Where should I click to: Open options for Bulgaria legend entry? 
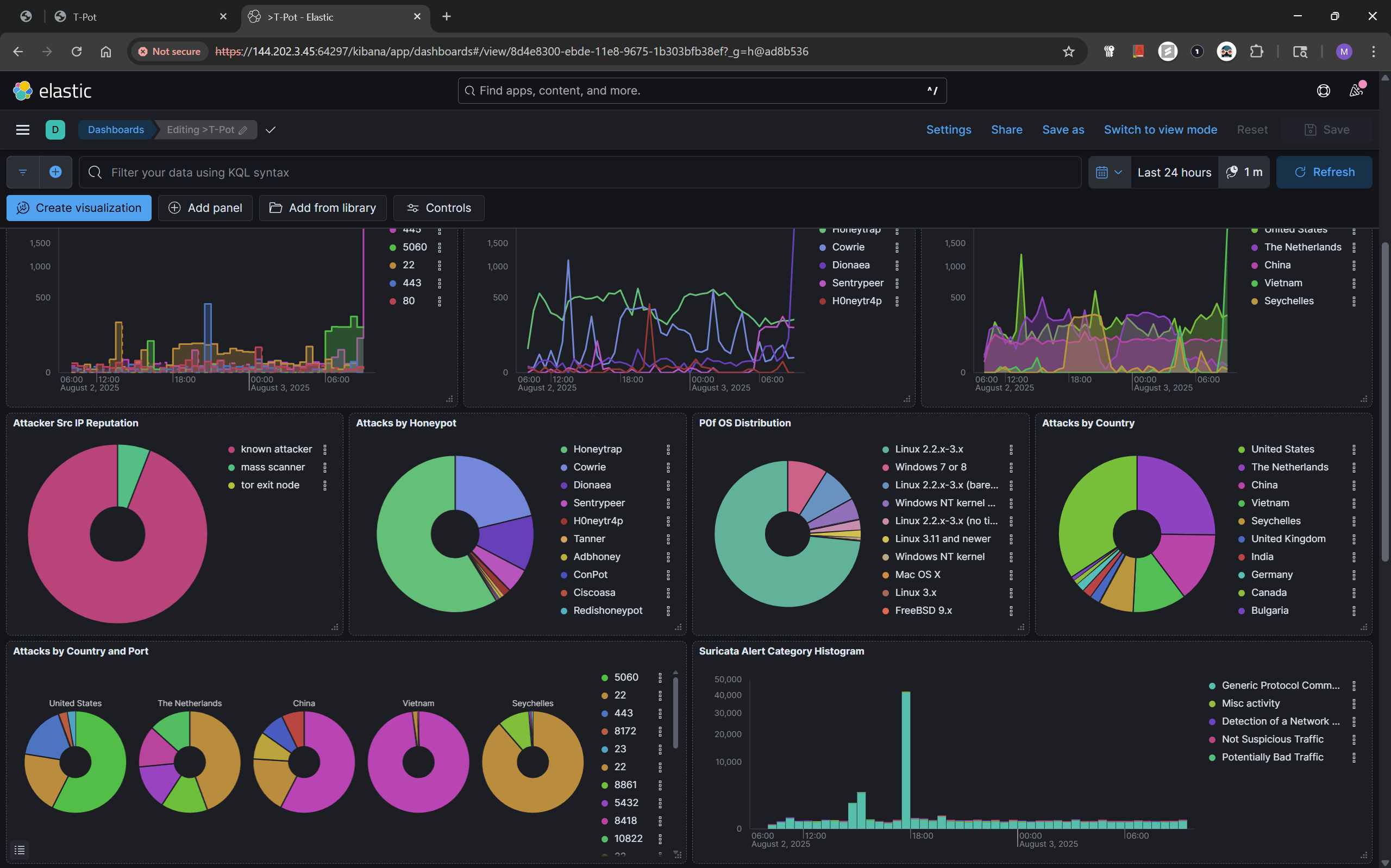[x=1354, y=611]
